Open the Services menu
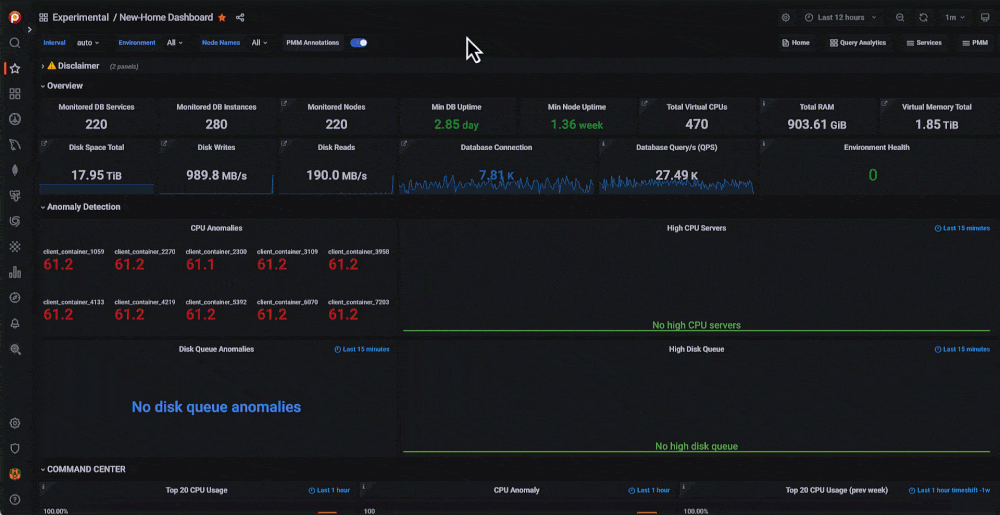 923,43
